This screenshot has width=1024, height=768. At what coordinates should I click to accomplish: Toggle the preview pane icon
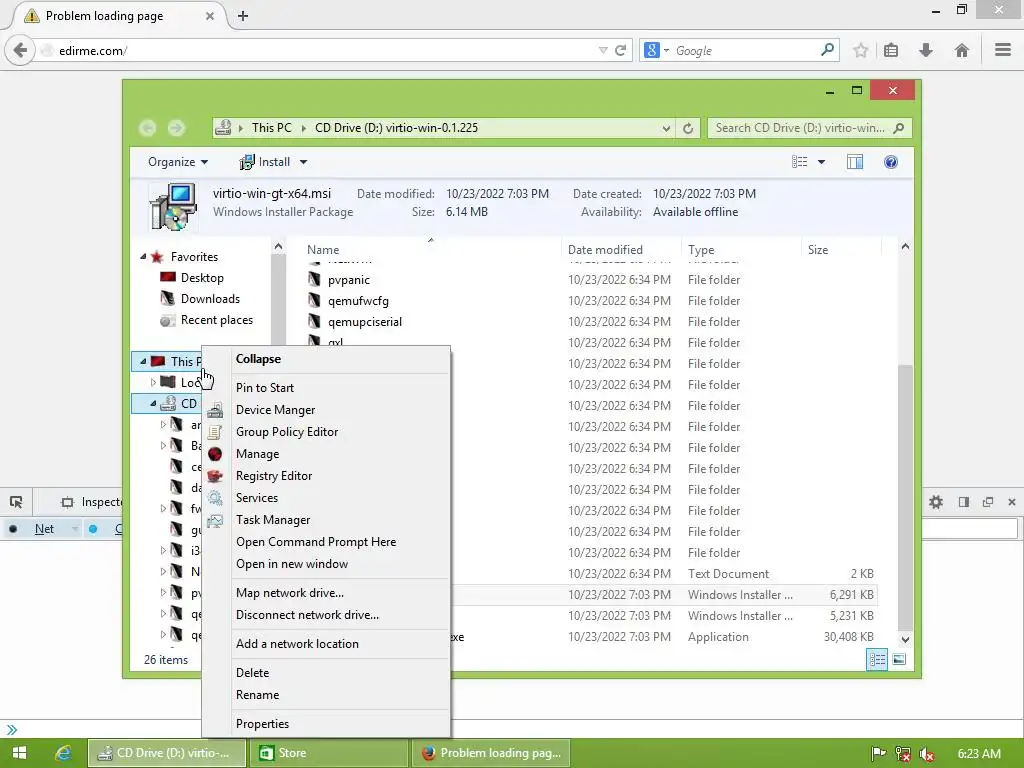coord(855,162)
